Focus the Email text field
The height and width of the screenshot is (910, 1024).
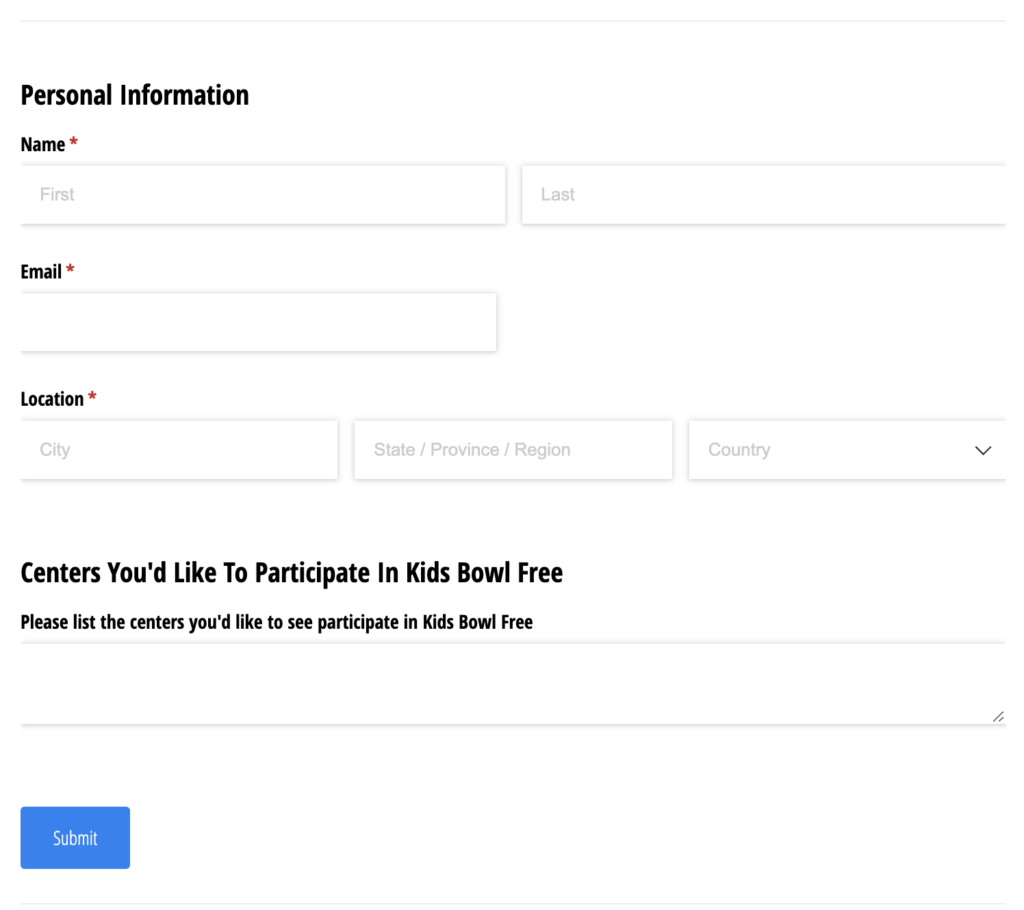(x=258, y=322)
